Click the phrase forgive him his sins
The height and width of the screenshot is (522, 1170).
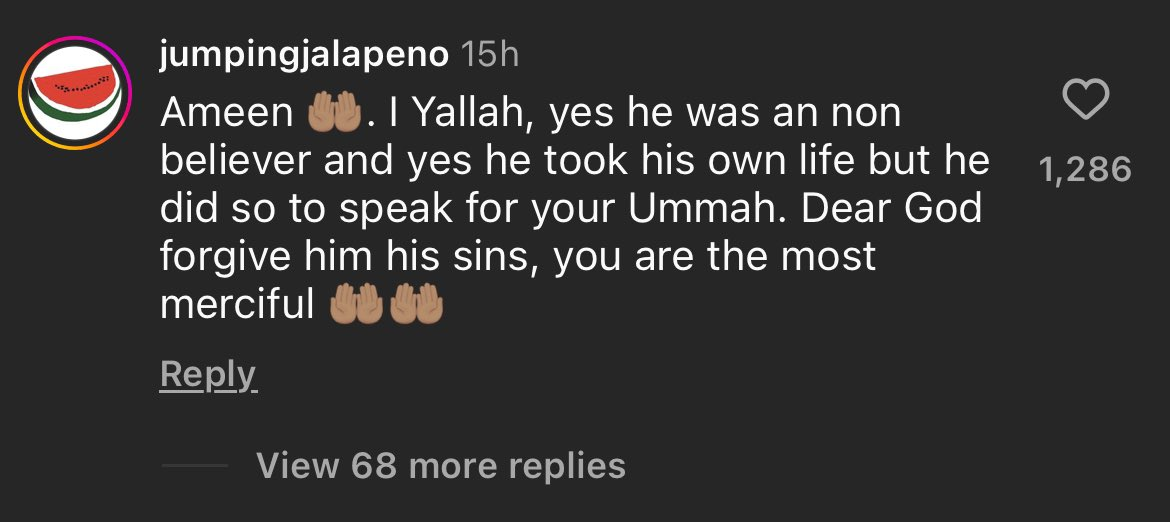tap(350, 257)
